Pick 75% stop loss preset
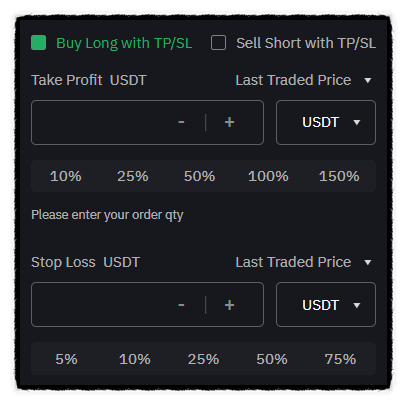The height and width of the screenshot is (405, 407). pos(340,359)
